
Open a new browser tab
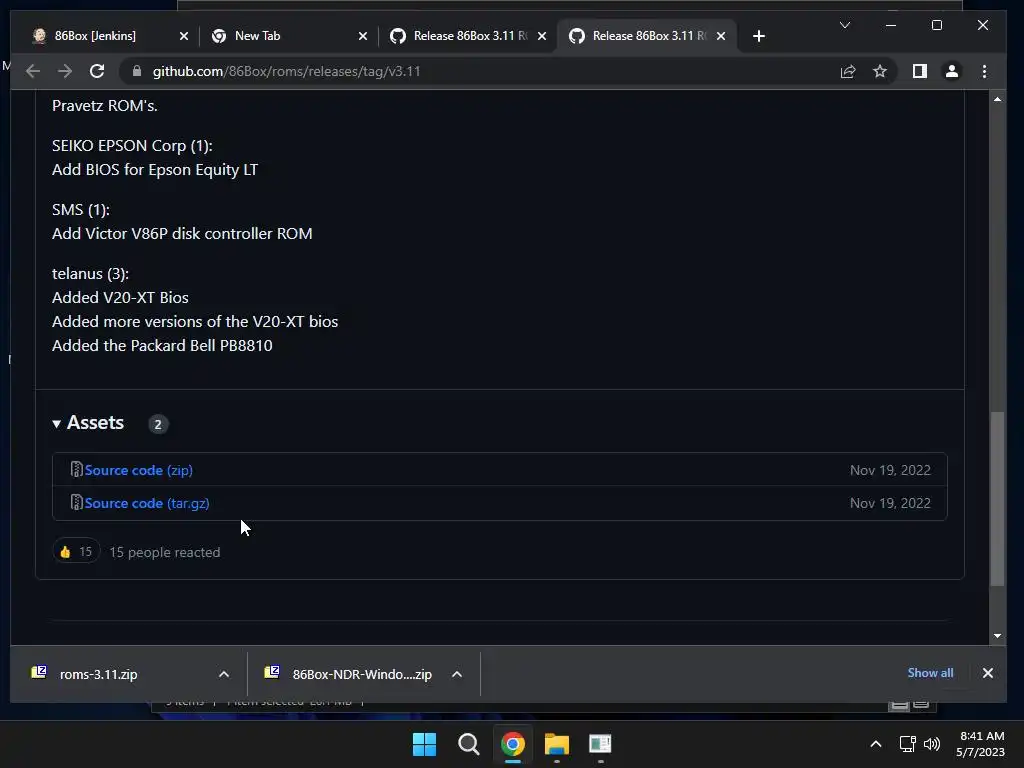click(x=758, y=36)
